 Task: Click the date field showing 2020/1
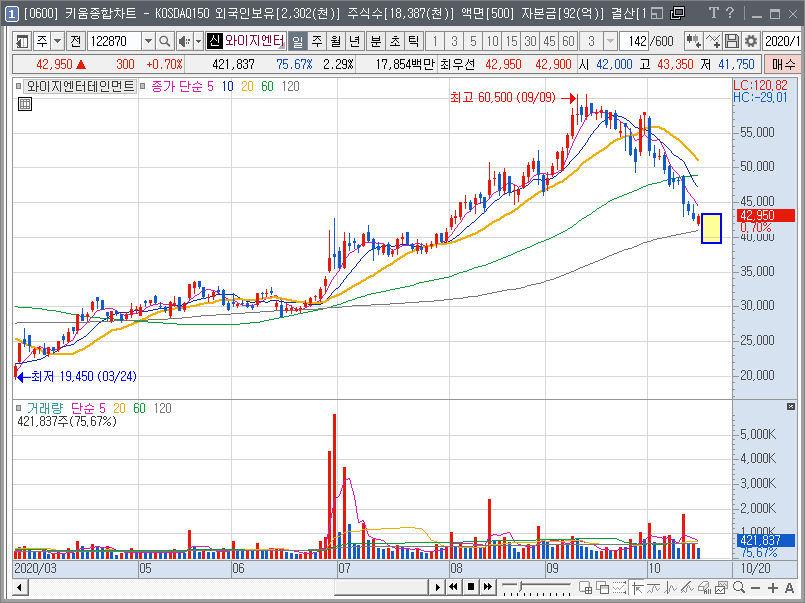point(782,41)
